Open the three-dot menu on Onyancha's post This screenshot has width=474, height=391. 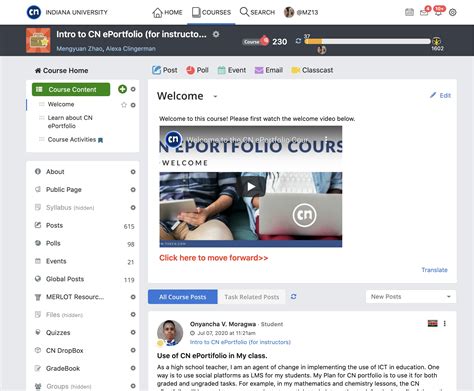tap(445, 323)
